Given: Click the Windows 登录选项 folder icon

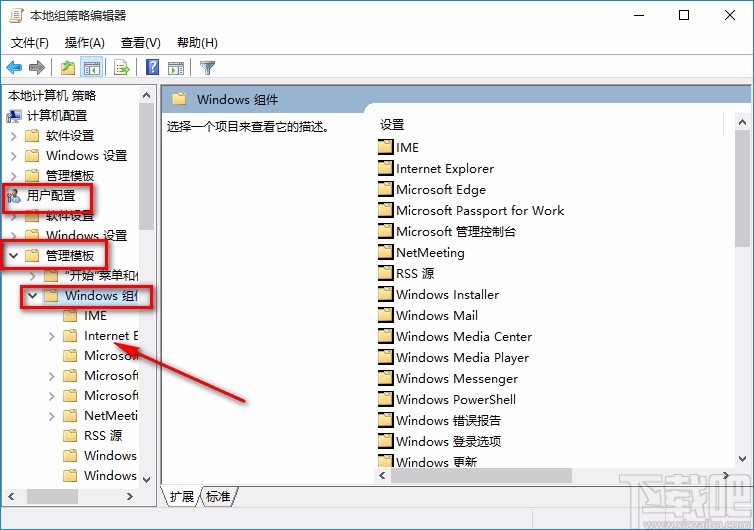Looking at the screenshot, I should pos(385,441).
